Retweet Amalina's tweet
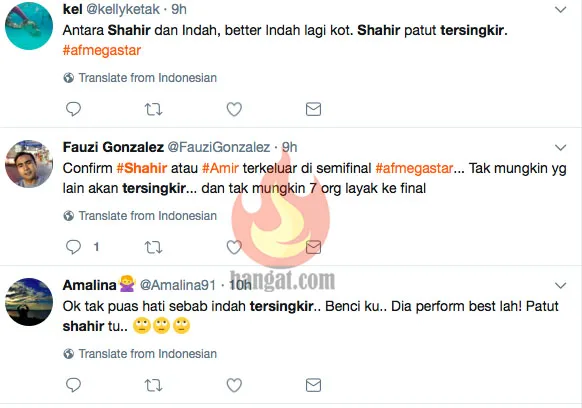The image size is (582, 408). point(153,385)
